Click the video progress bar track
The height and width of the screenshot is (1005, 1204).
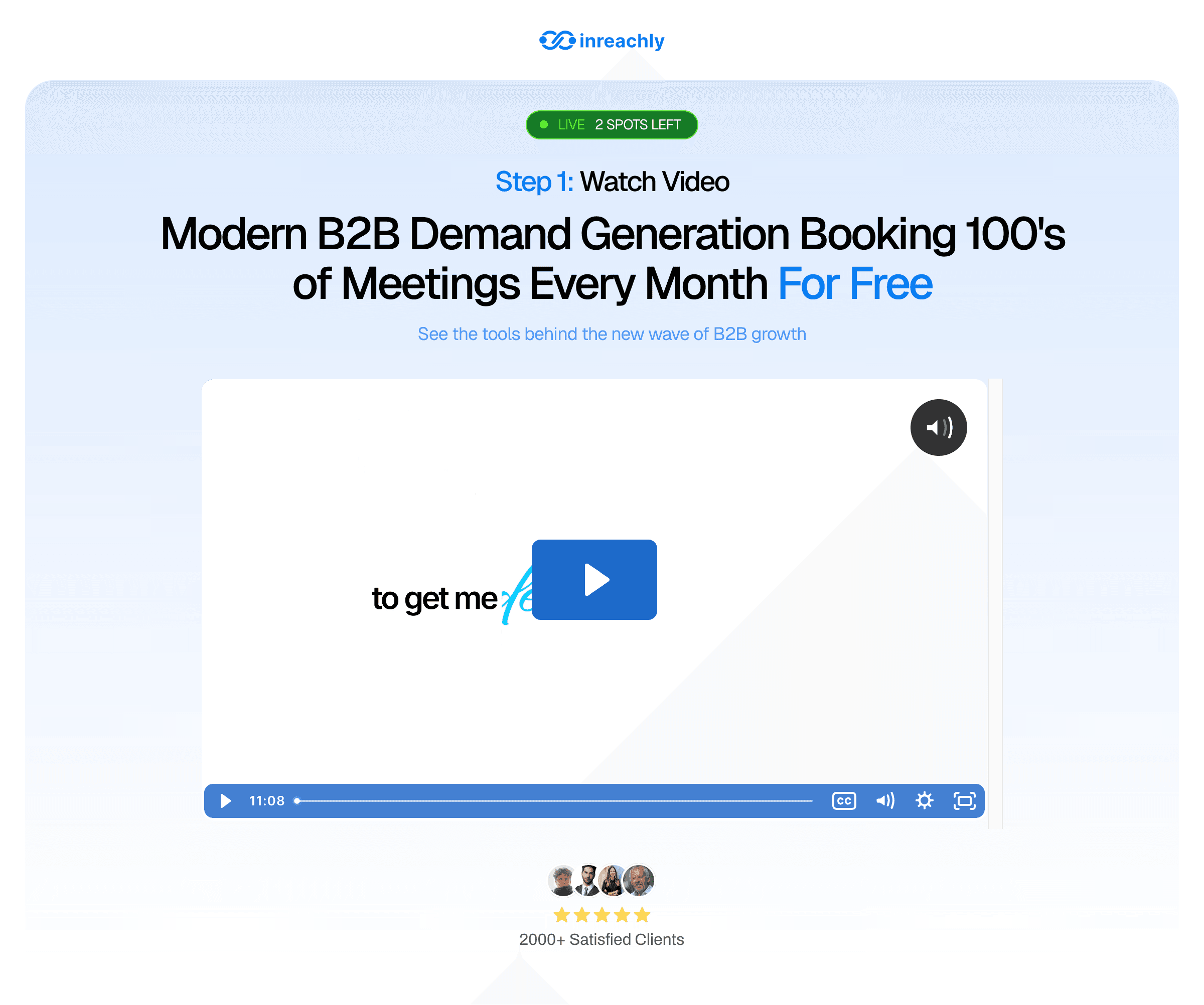553,800
